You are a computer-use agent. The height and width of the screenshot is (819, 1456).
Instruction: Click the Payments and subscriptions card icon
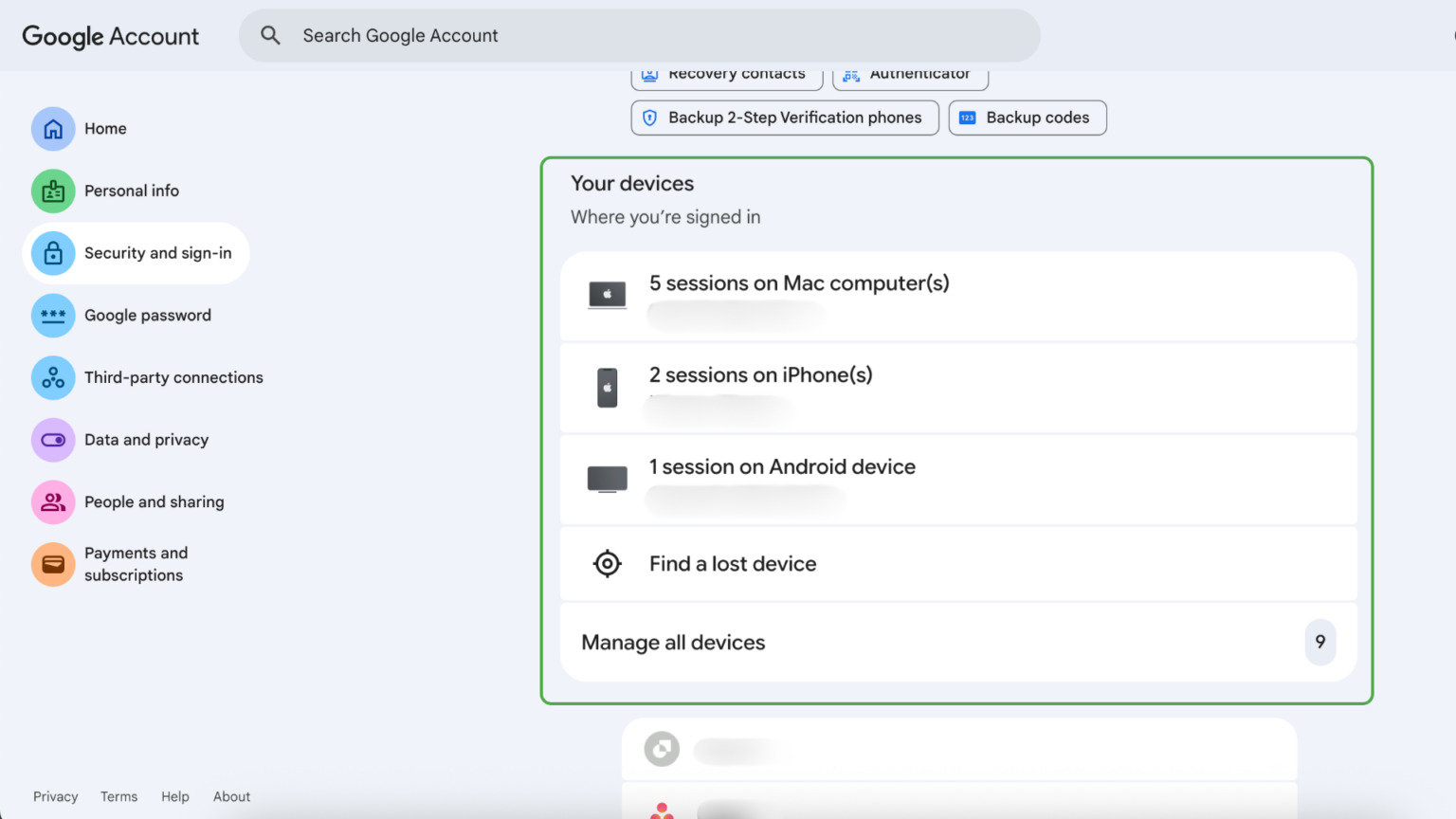[x=53, y=565]
